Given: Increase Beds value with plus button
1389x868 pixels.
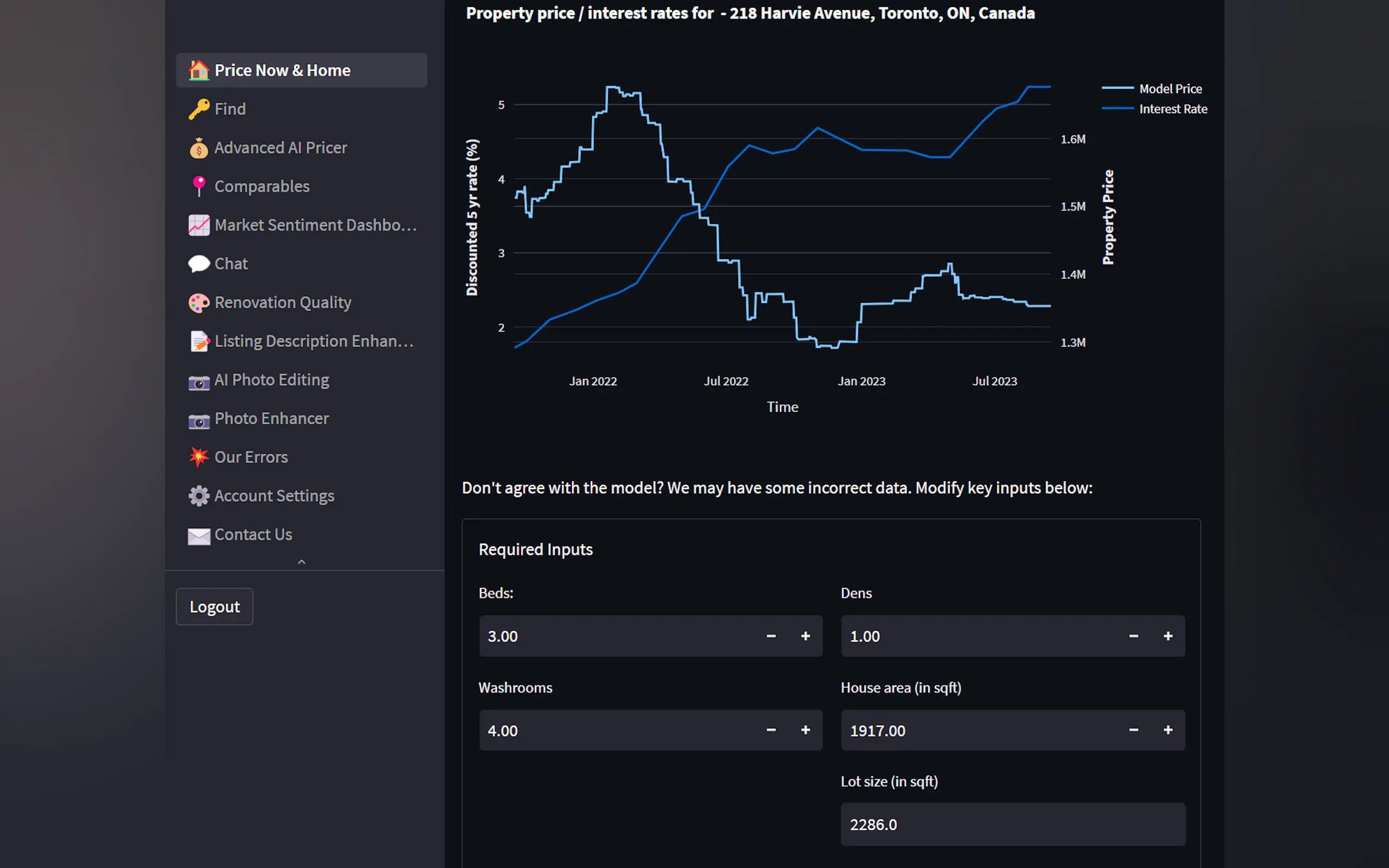Looking at the screenshot, I should click(805, 636).
